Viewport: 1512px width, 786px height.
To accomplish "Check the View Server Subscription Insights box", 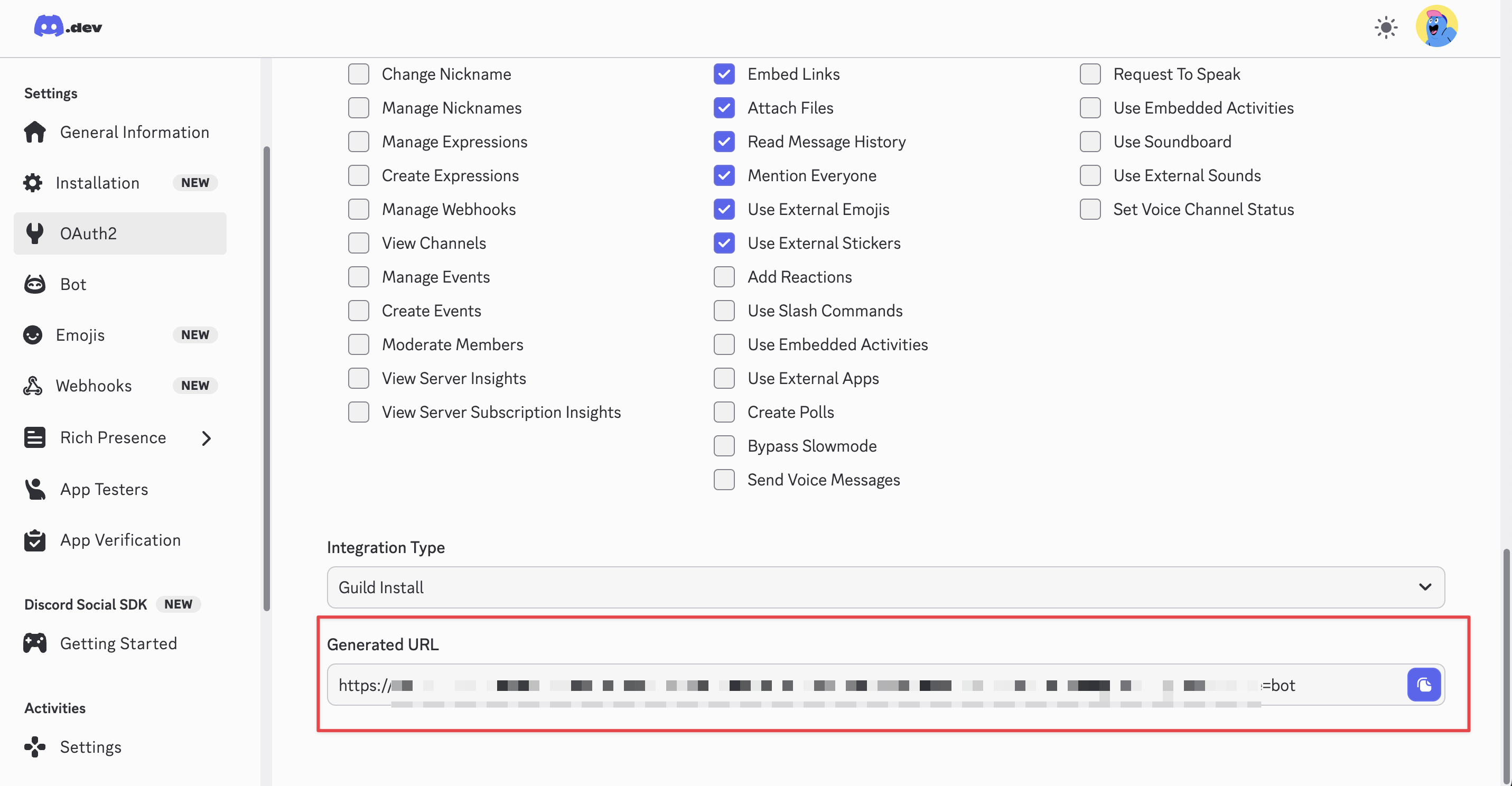I will tap(359, 412).
